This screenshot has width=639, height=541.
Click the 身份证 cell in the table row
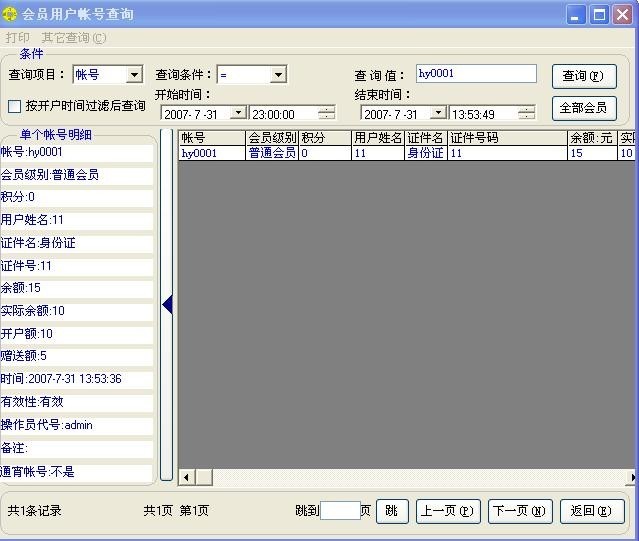[426, 153]
